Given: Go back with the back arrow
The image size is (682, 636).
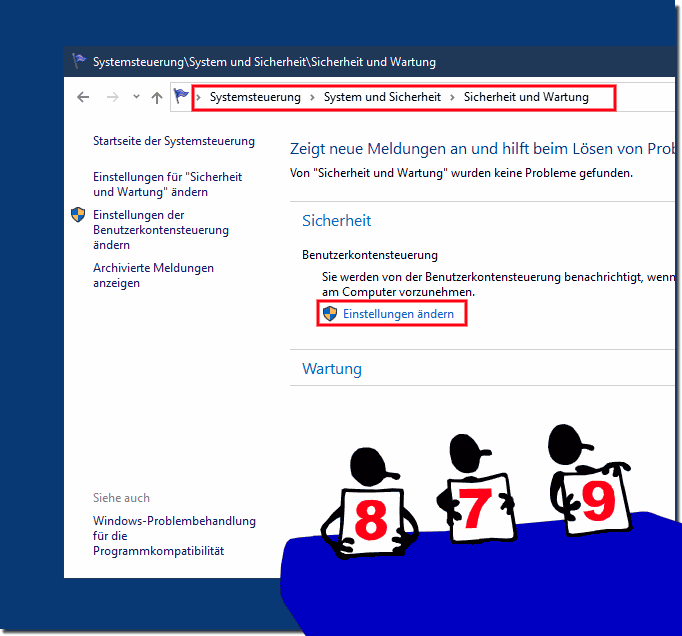Looking at the screenshot, I should (83, 97).
